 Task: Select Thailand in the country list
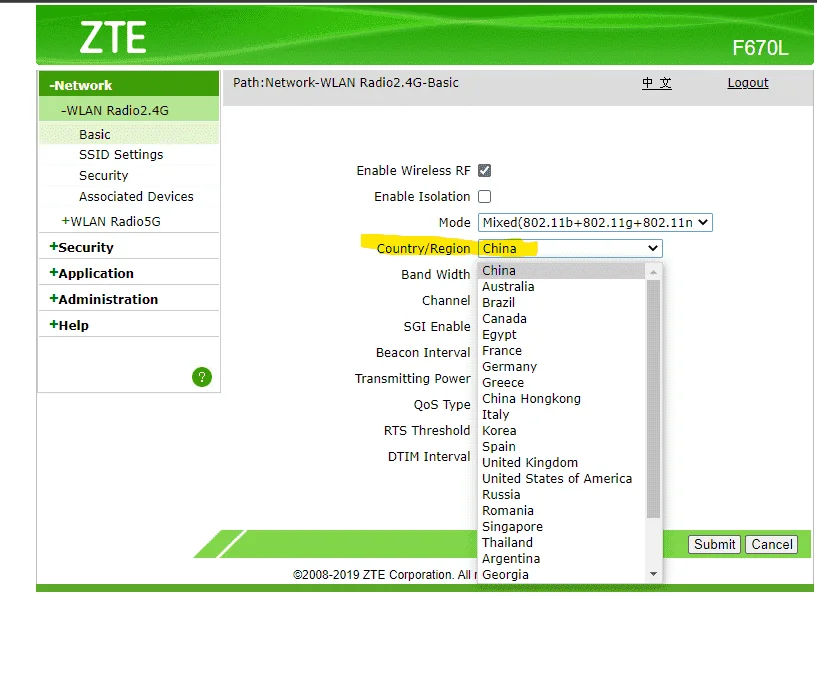(x=562, y=543)
